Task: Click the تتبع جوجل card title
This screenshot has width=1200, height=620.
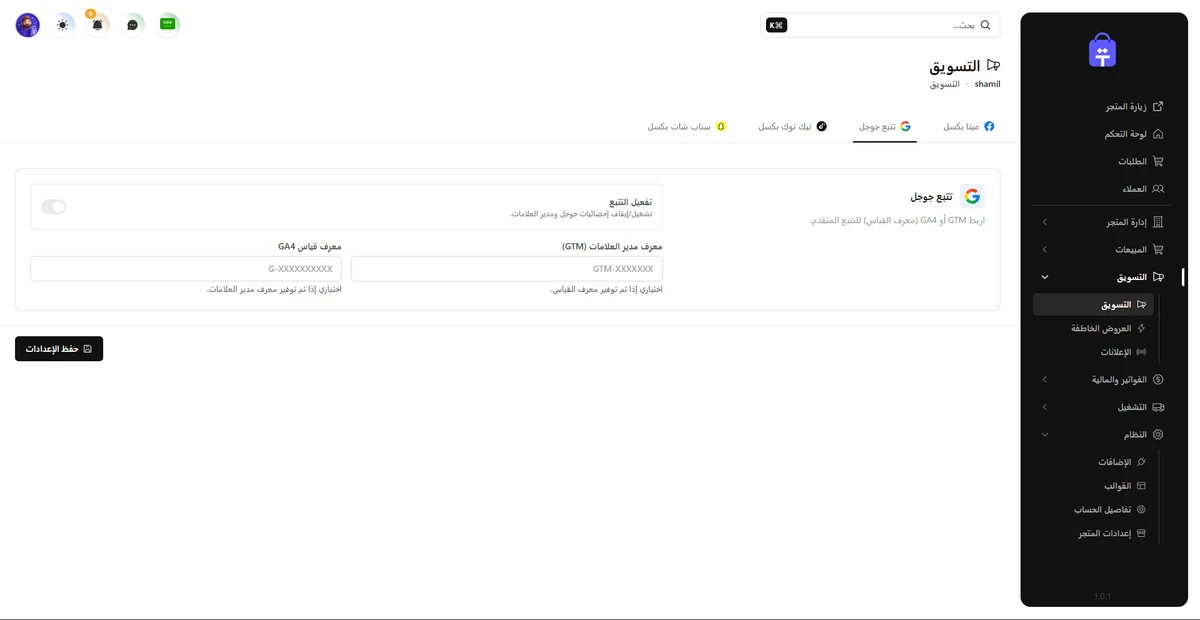Action: [930, 197]
